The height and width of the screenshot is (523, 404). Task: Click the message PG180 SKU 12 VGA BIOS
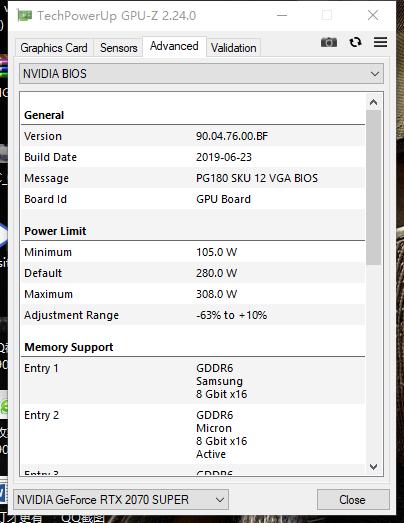pos(257,178)
